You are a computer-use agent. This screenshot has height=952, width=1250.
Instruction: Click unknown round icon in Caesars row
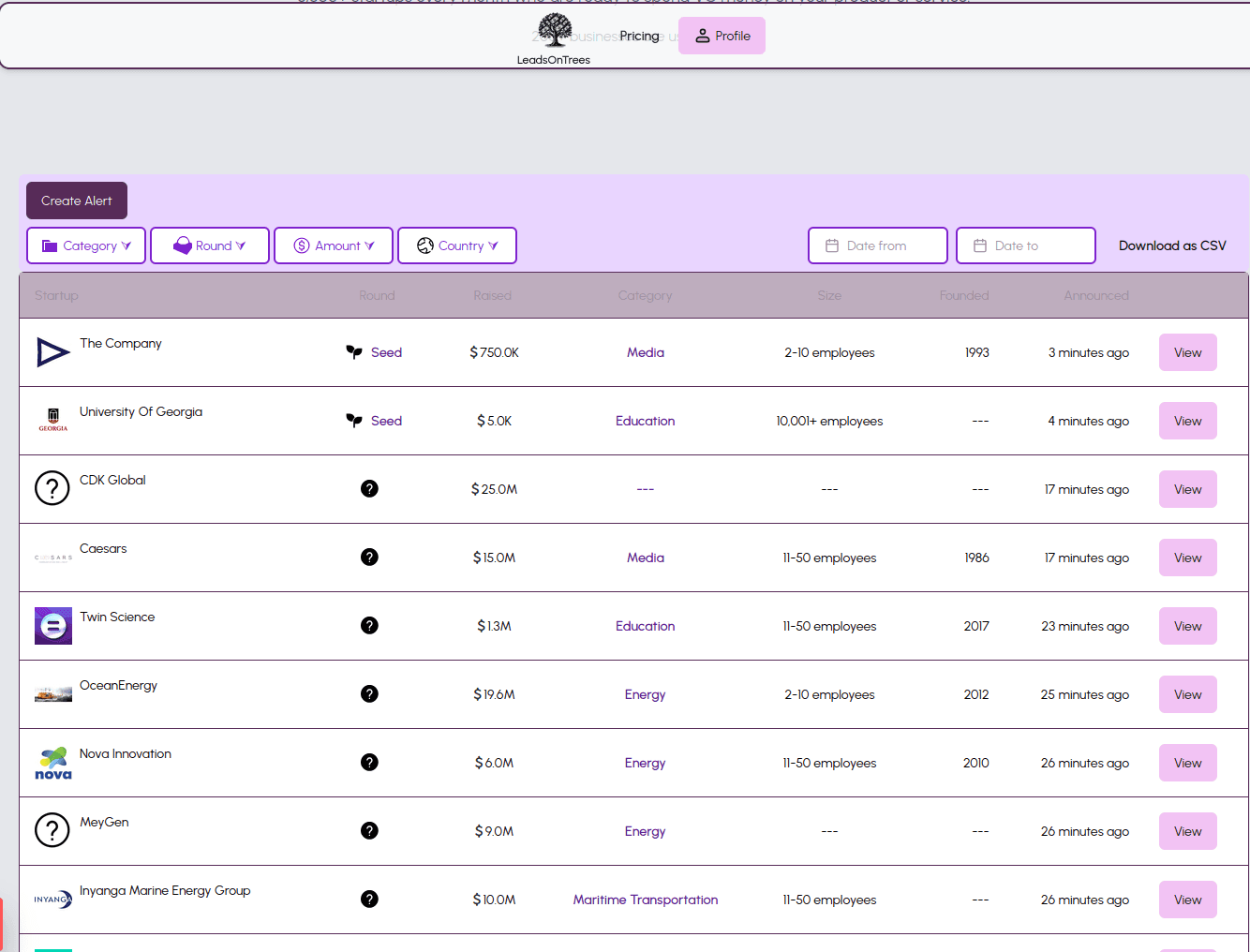click(x=369, y=557)
